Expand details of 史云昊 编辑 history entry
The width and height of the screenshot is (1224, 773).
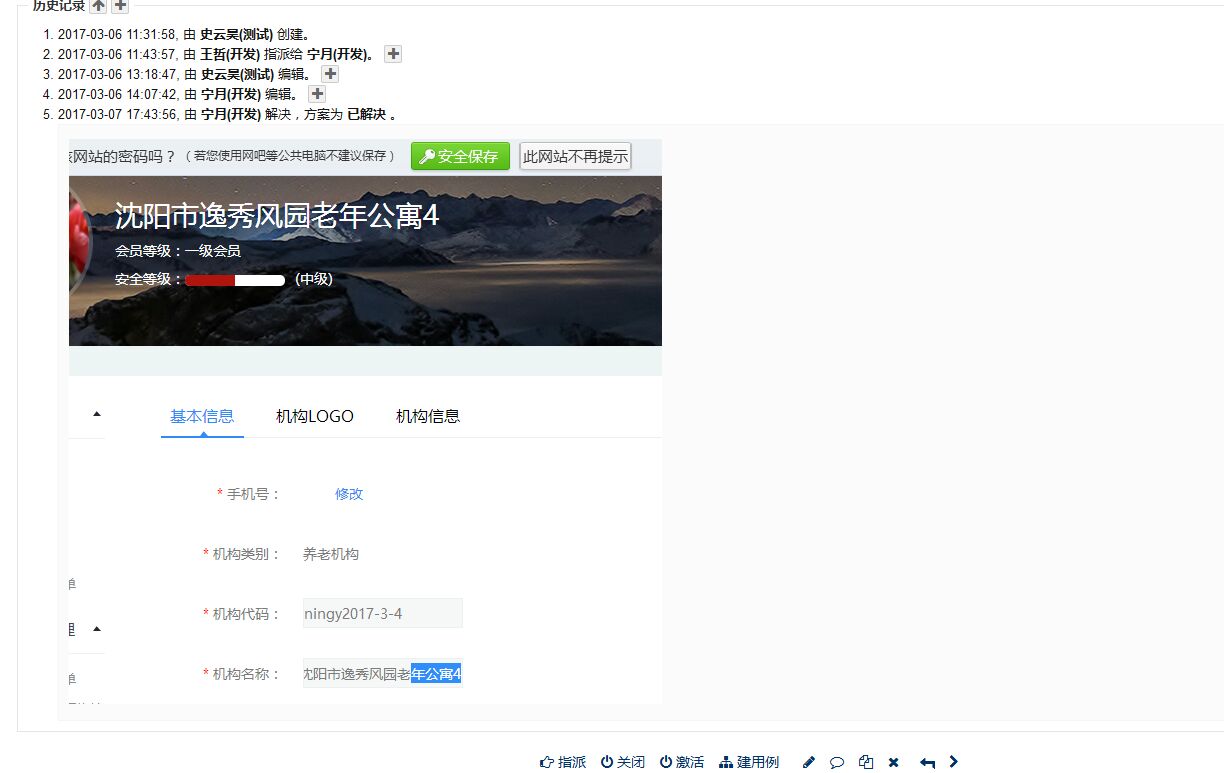(x=330, y=74)
